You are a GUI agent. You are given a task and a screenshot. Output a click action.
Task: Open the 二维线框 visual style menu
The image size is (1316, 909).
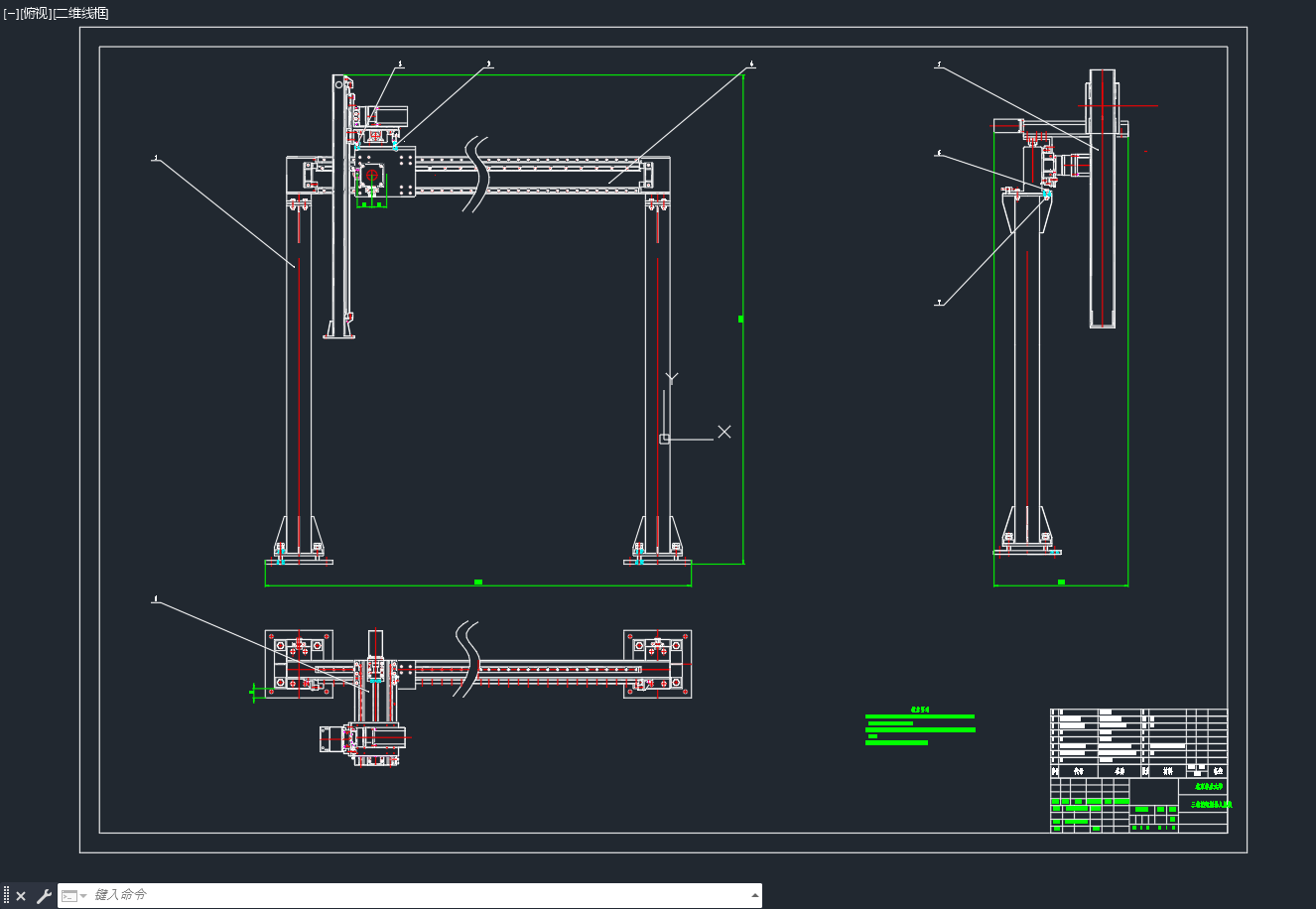coord(81,13)
